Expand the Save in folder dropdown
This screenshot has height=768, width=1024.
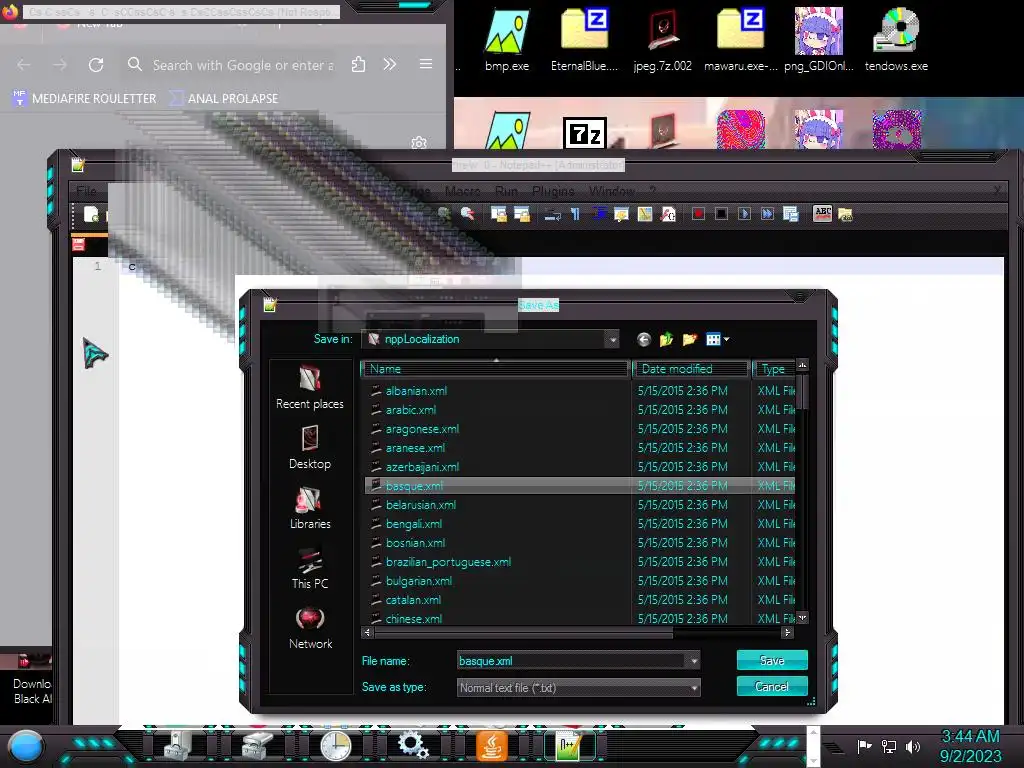point(613,339)
